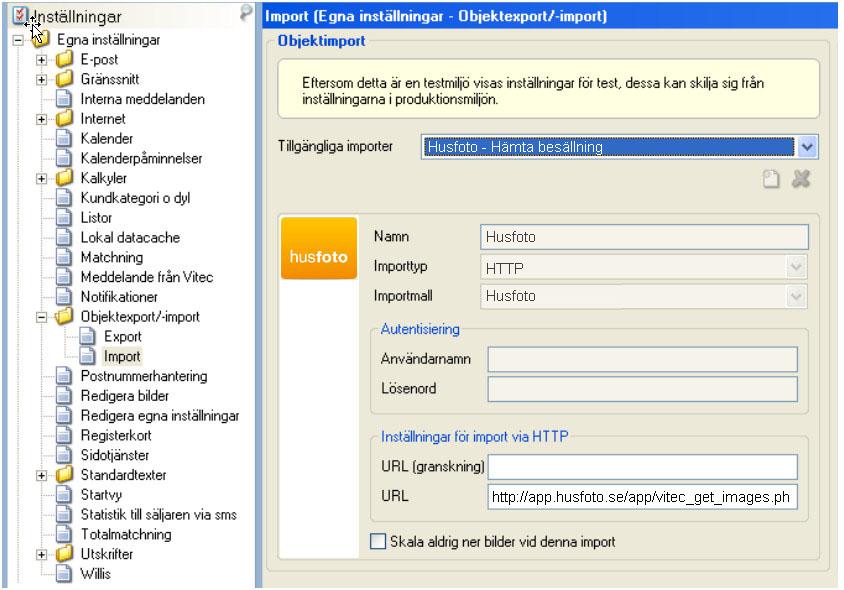Open the Tillgängliga importer dropdown

(807, 147)
